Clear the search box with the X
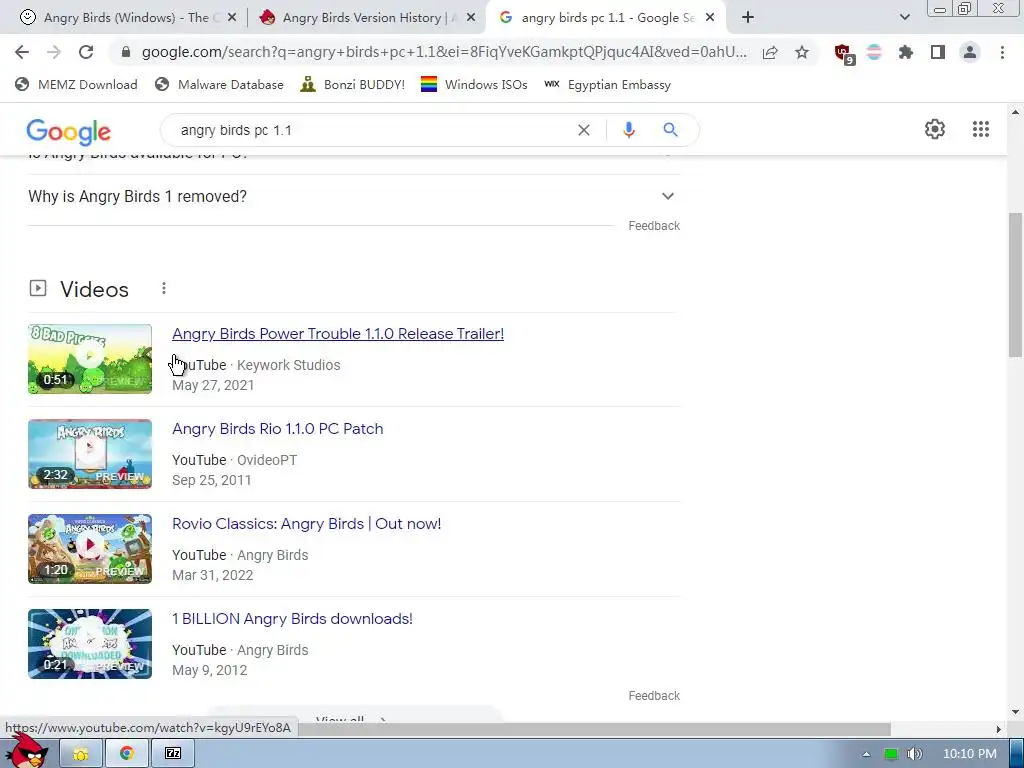 tap(584, 131)
